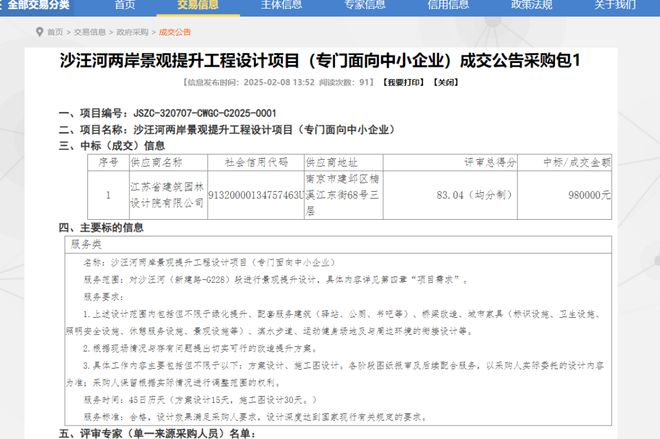Screen dimensions: 660x439
Task: Click the 成交公告 breadcrumb link
Action: pos(175,32)
